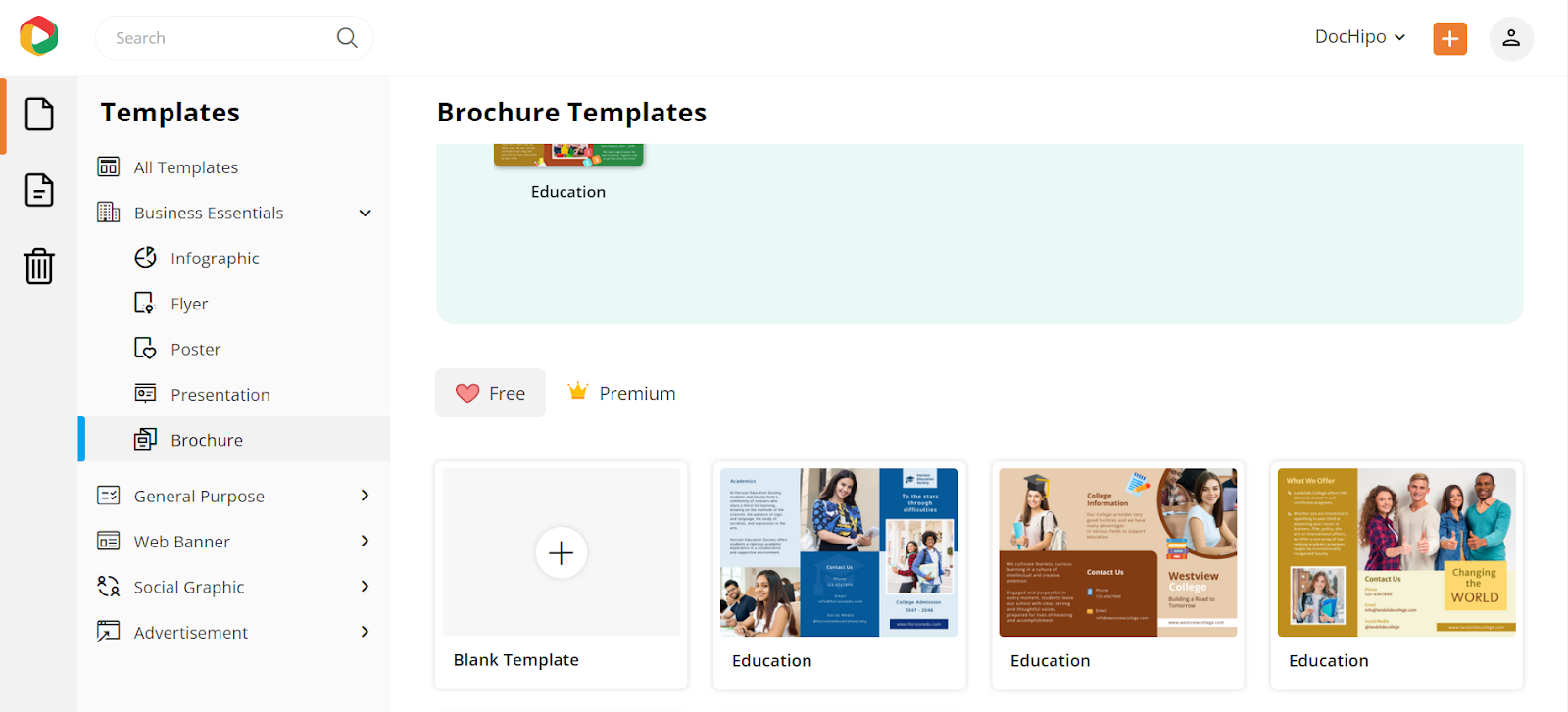
Task: Open the user profile avatar icon
Action: point(1511,38)
